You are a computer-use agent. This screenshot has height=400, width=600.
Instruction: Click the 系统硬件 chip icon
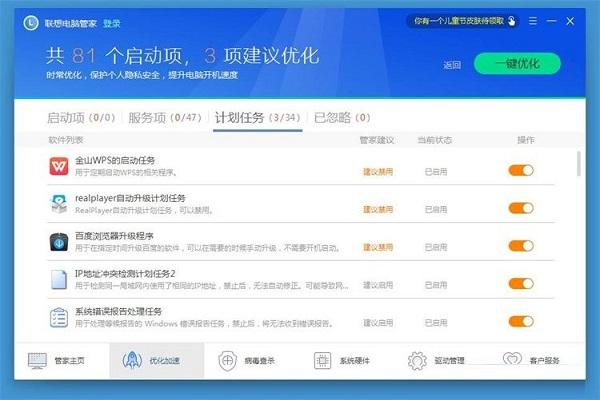pyautogui.click(x=322, y=361)
